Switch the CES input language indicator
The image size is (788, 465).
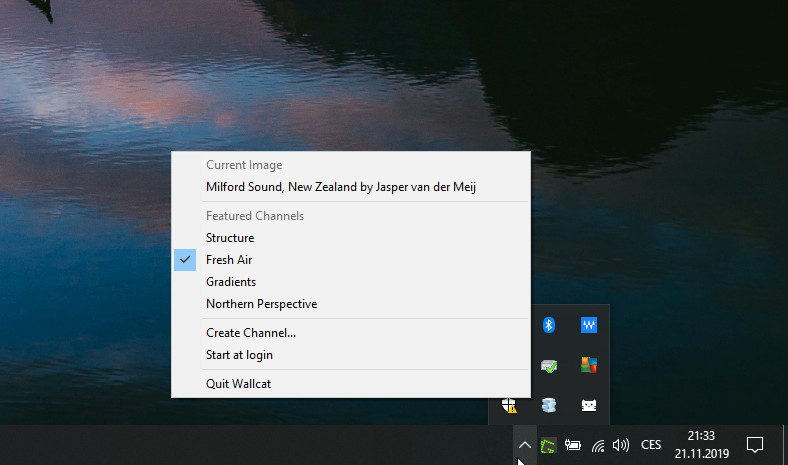point(651,445)
